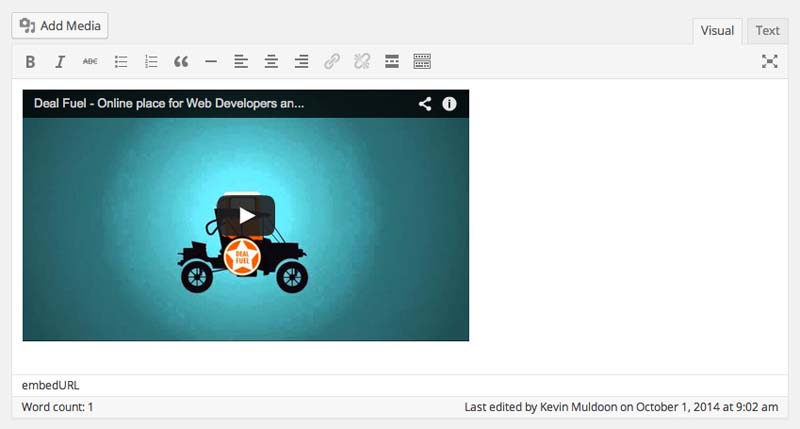Click the Deal Fuel video title
Screen dimensions: 800x429
coord(169,104)
